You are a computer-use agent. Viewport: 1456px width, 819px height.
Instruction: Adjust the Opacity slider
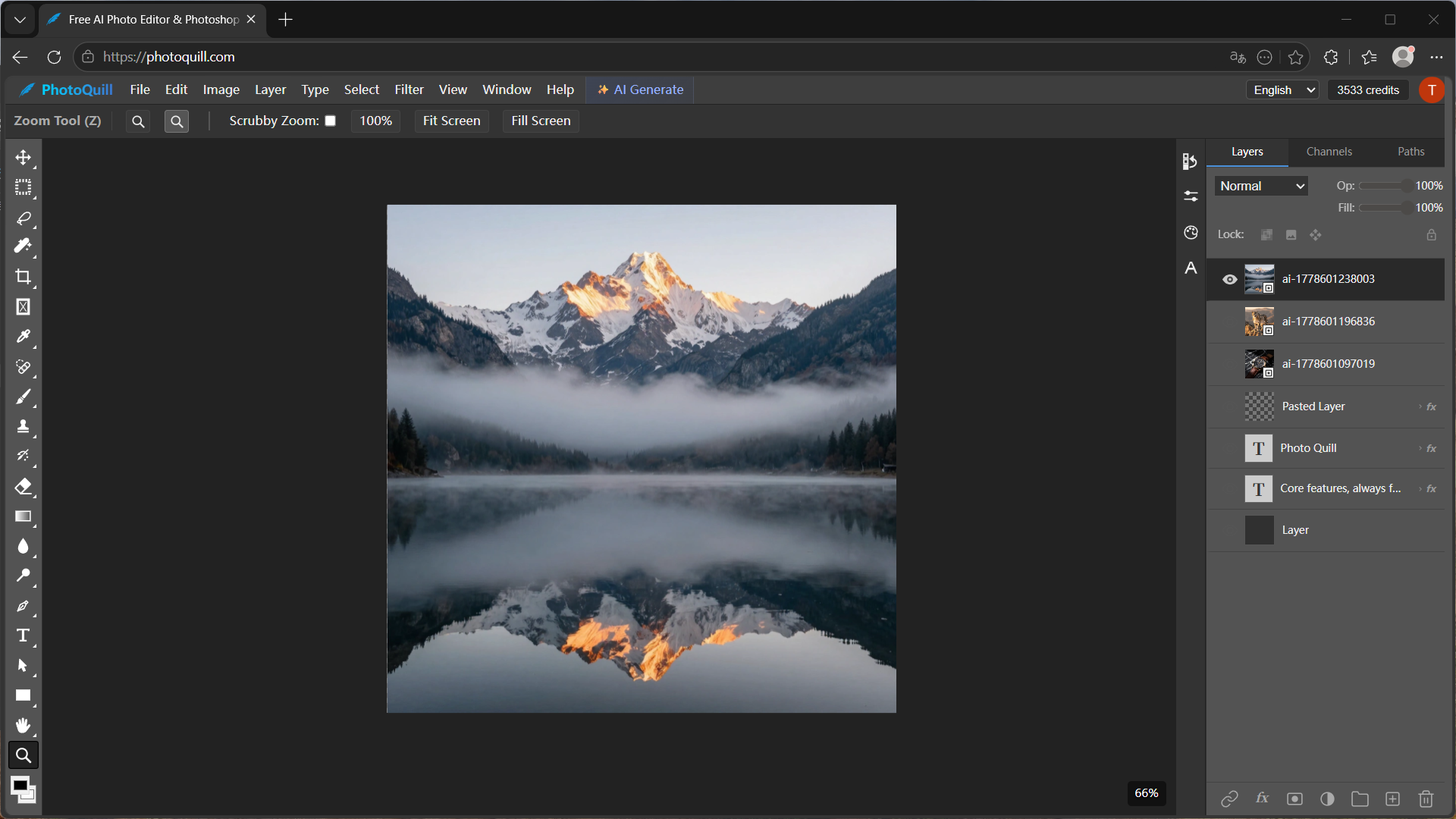point(1385,186)
